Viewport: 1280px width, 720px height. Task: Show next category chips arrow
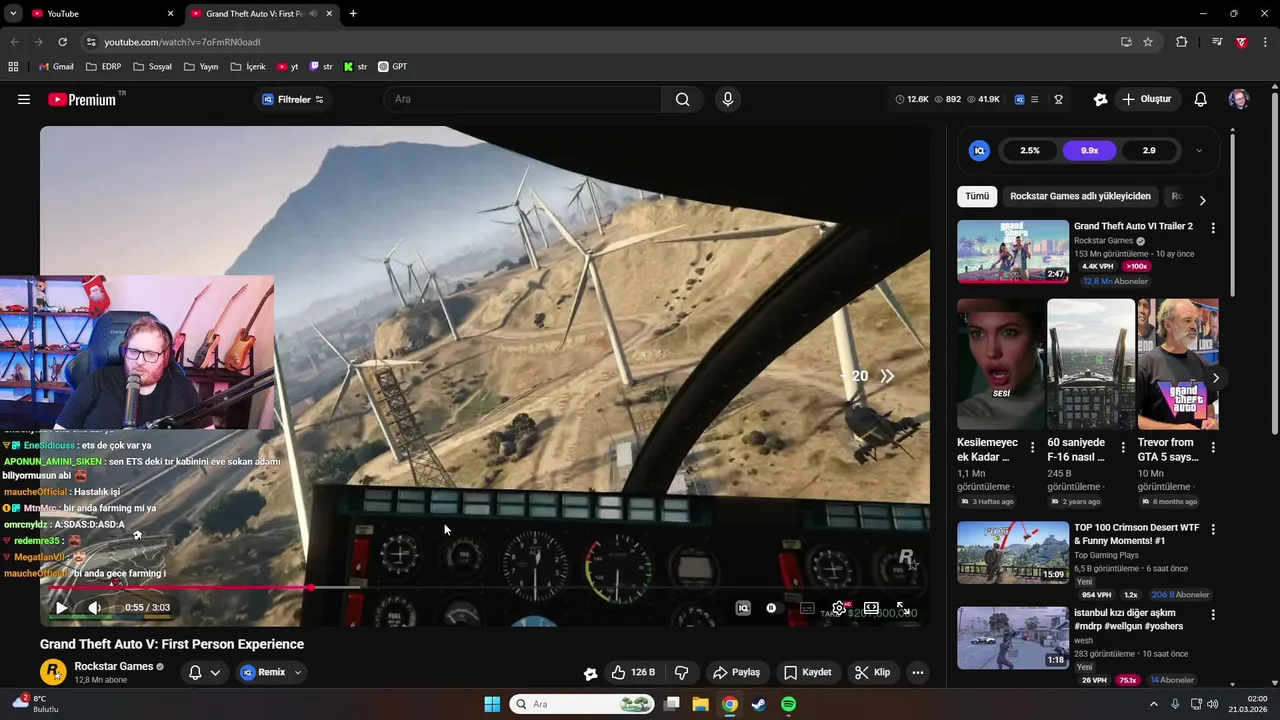pos(1202,200)
